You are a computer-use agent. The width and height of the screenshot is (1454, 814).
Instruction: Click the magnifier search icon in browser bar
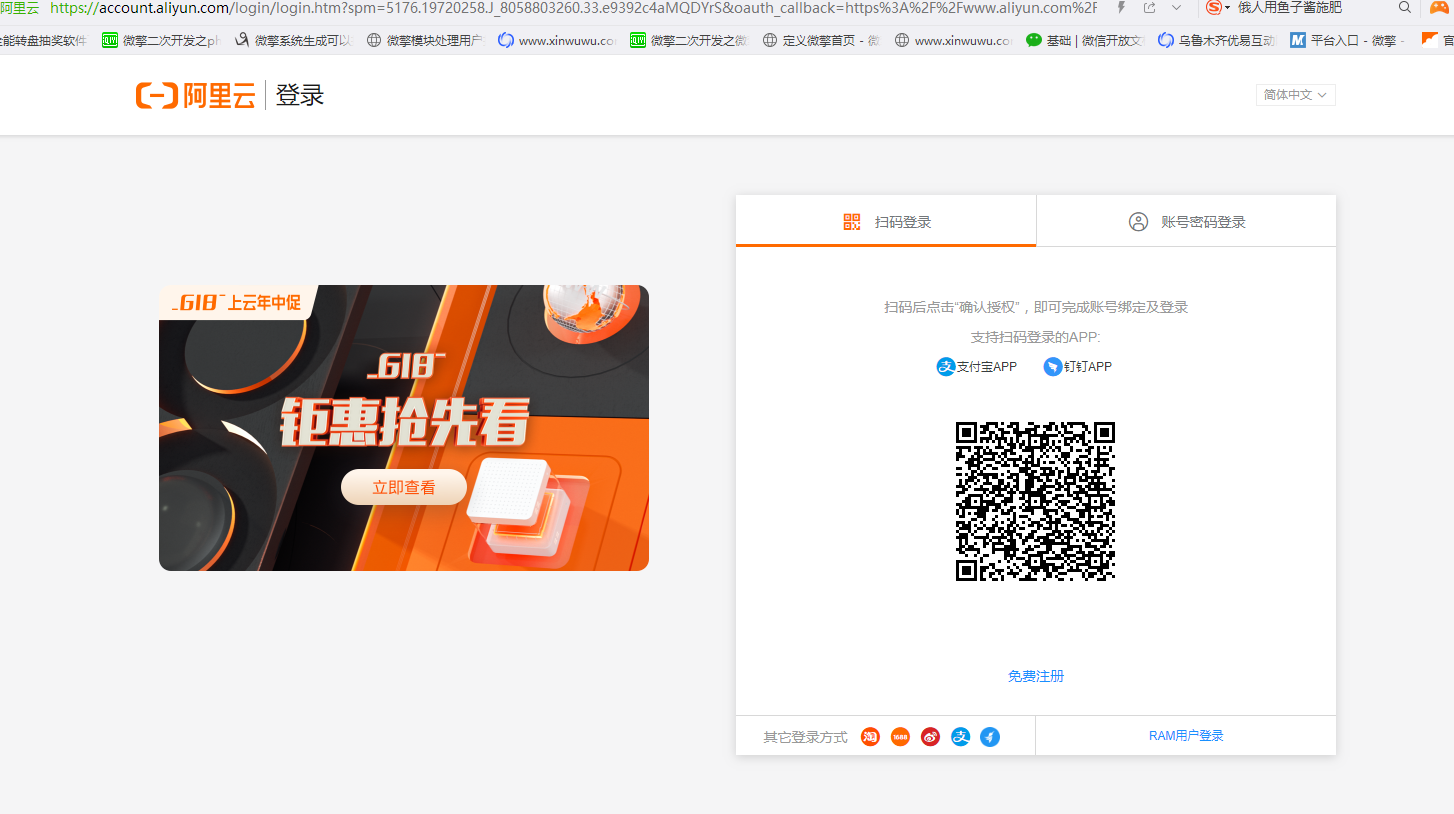point(1405,8)
